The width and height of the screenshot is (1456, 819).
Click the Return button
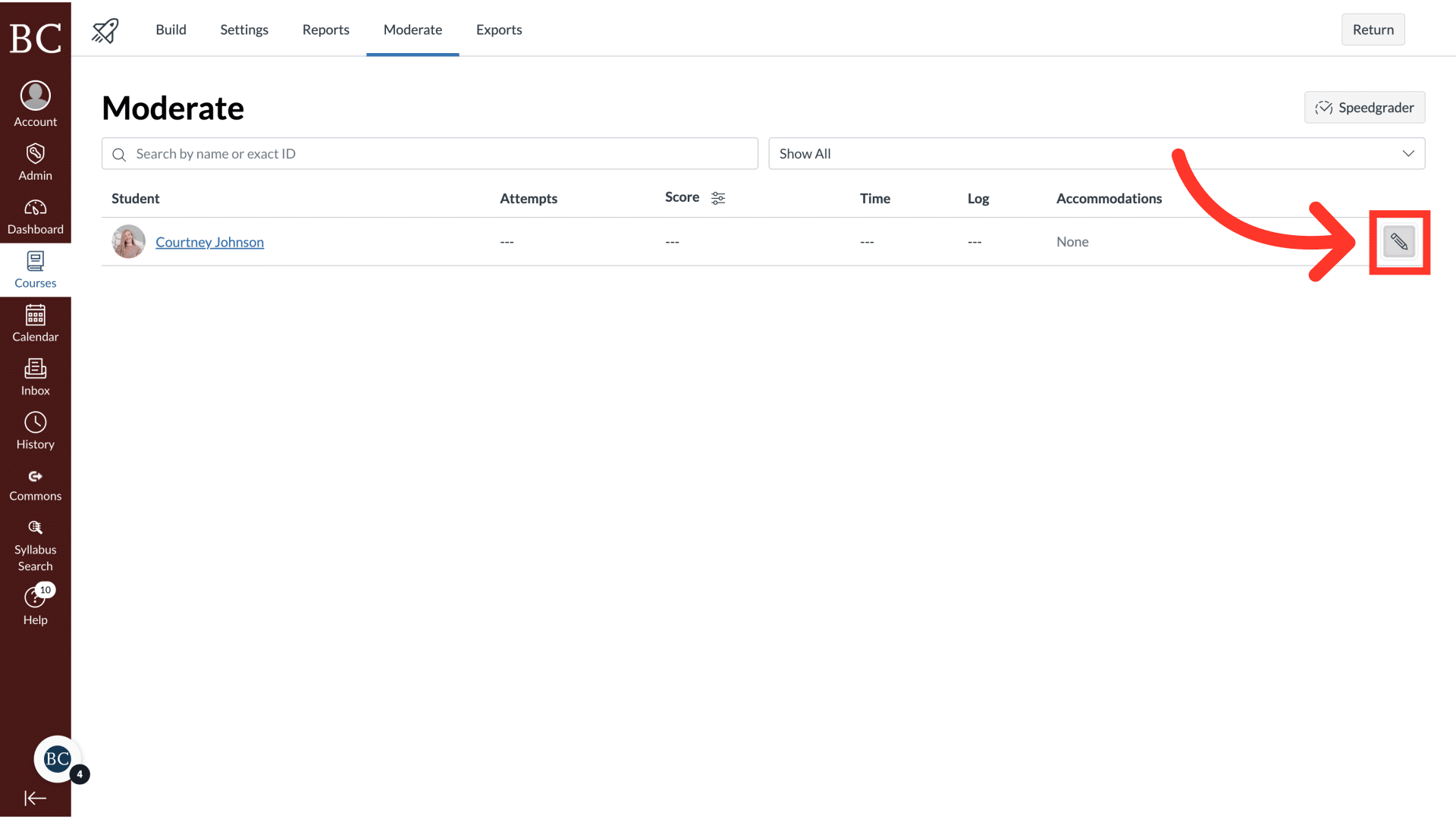[1373, 30]
